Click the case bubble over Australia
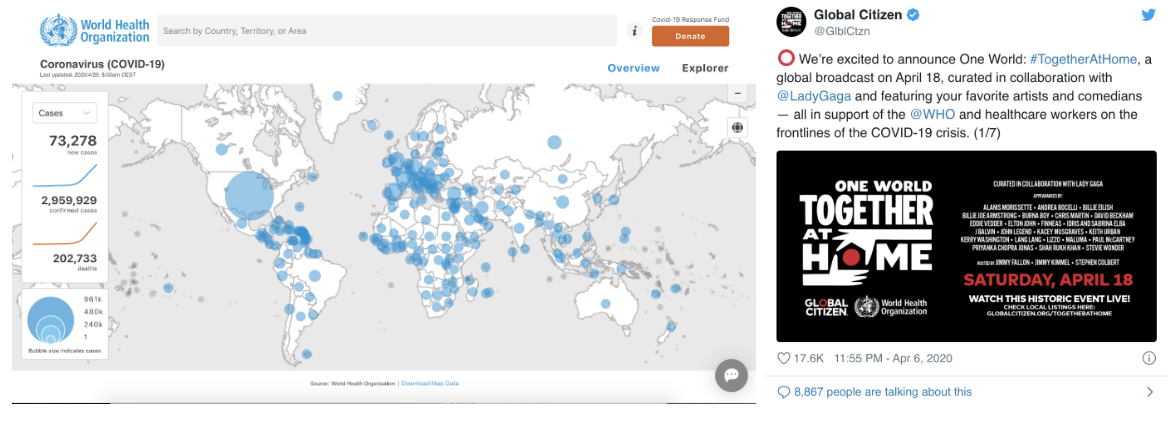This screenshot has height=424, width=1168. [606, 304]
